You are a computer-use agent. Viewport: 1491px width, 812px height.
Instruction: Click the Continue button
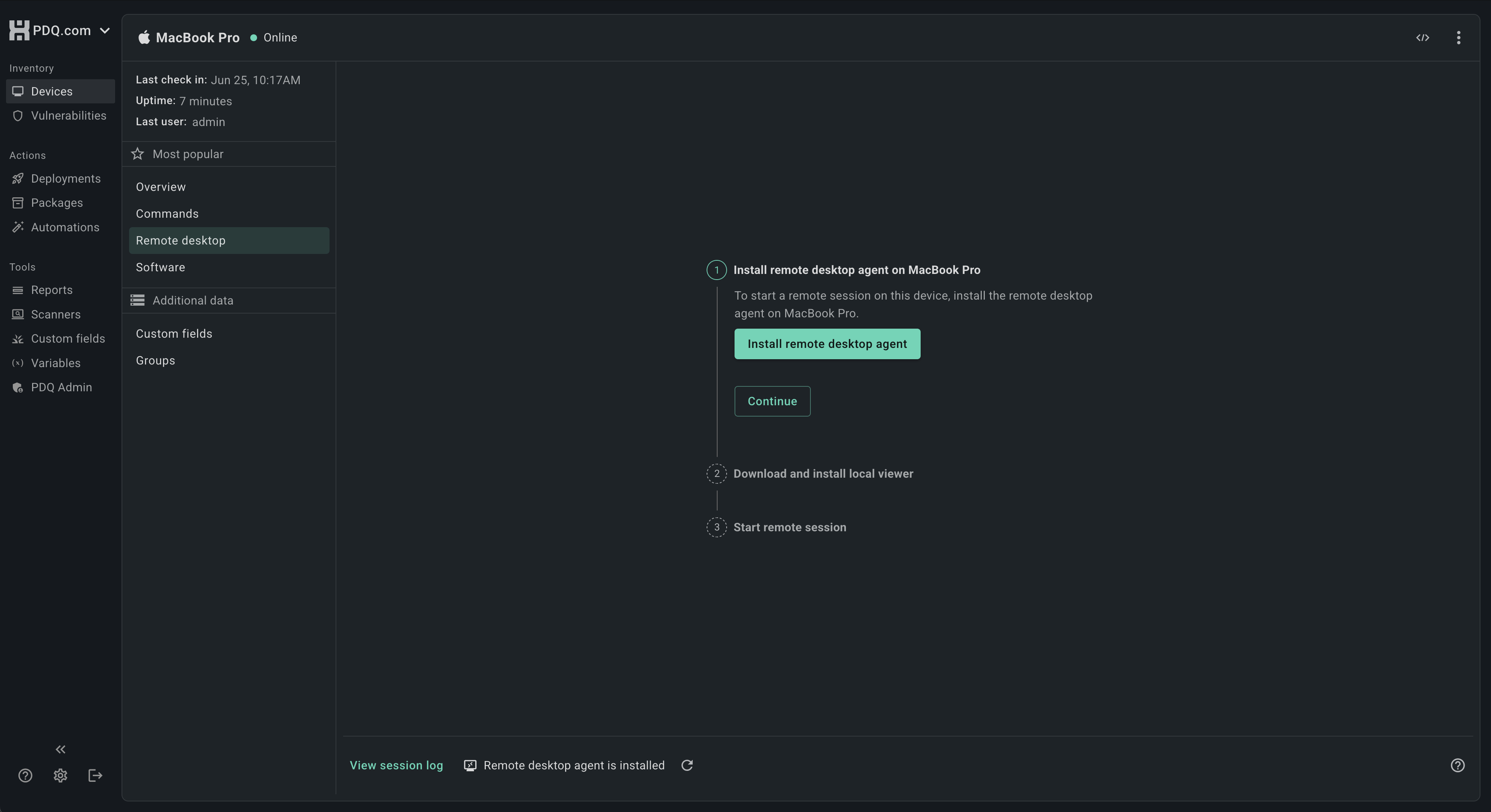[x=772, y=401]
